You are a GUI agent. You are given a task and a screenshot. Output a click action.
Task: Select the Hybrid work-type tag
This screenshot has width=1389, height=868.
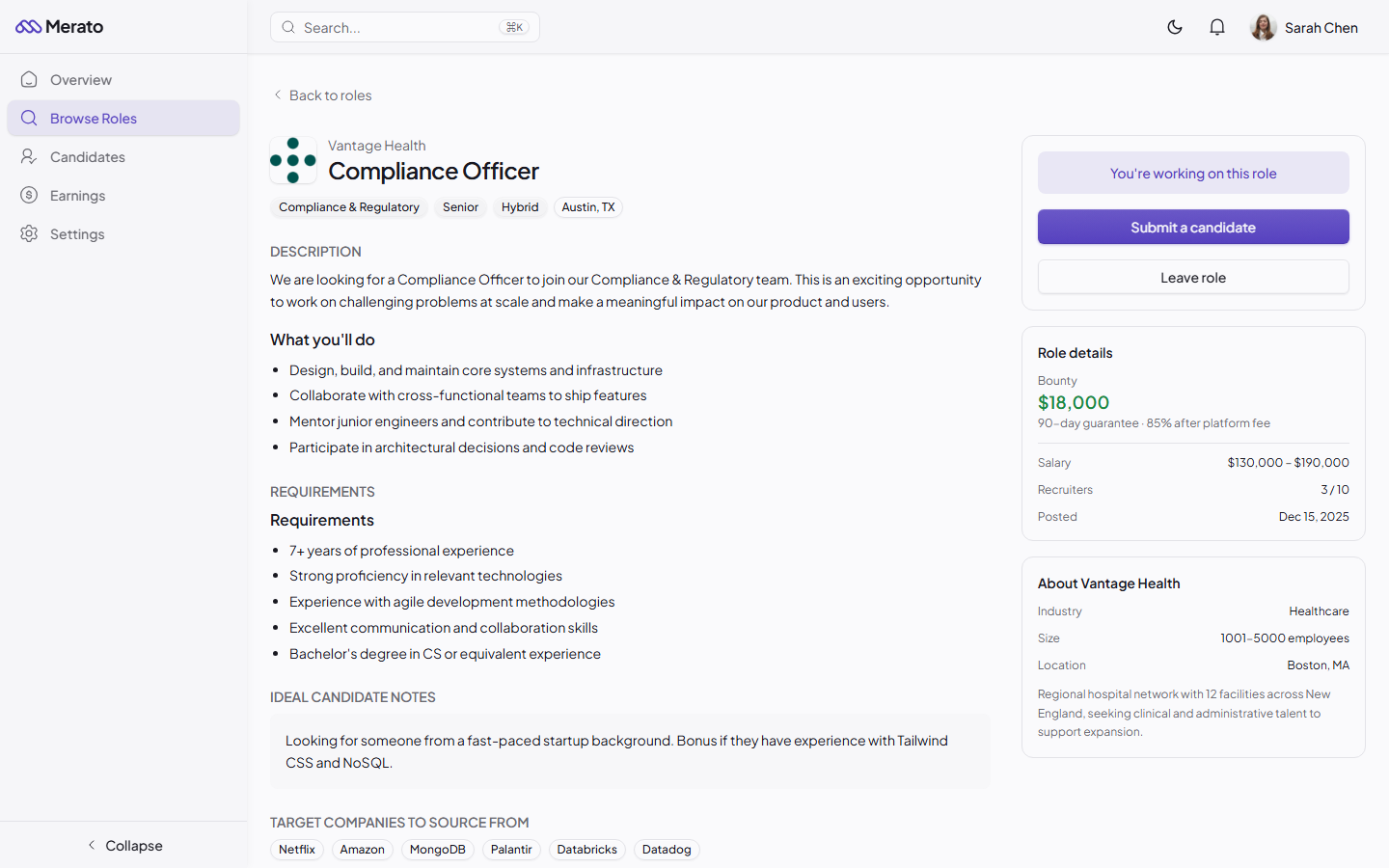point(520,207)
